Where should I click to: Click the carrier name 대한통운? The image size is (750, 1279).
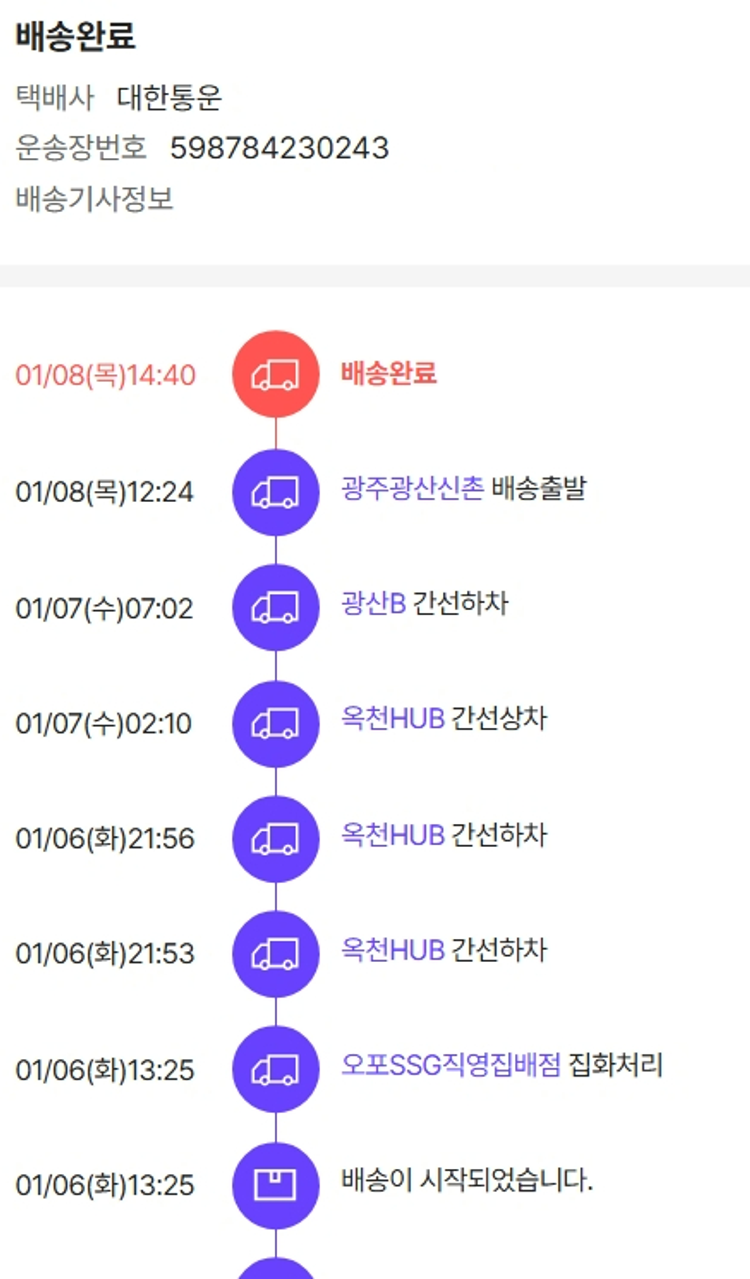(169, 98)
